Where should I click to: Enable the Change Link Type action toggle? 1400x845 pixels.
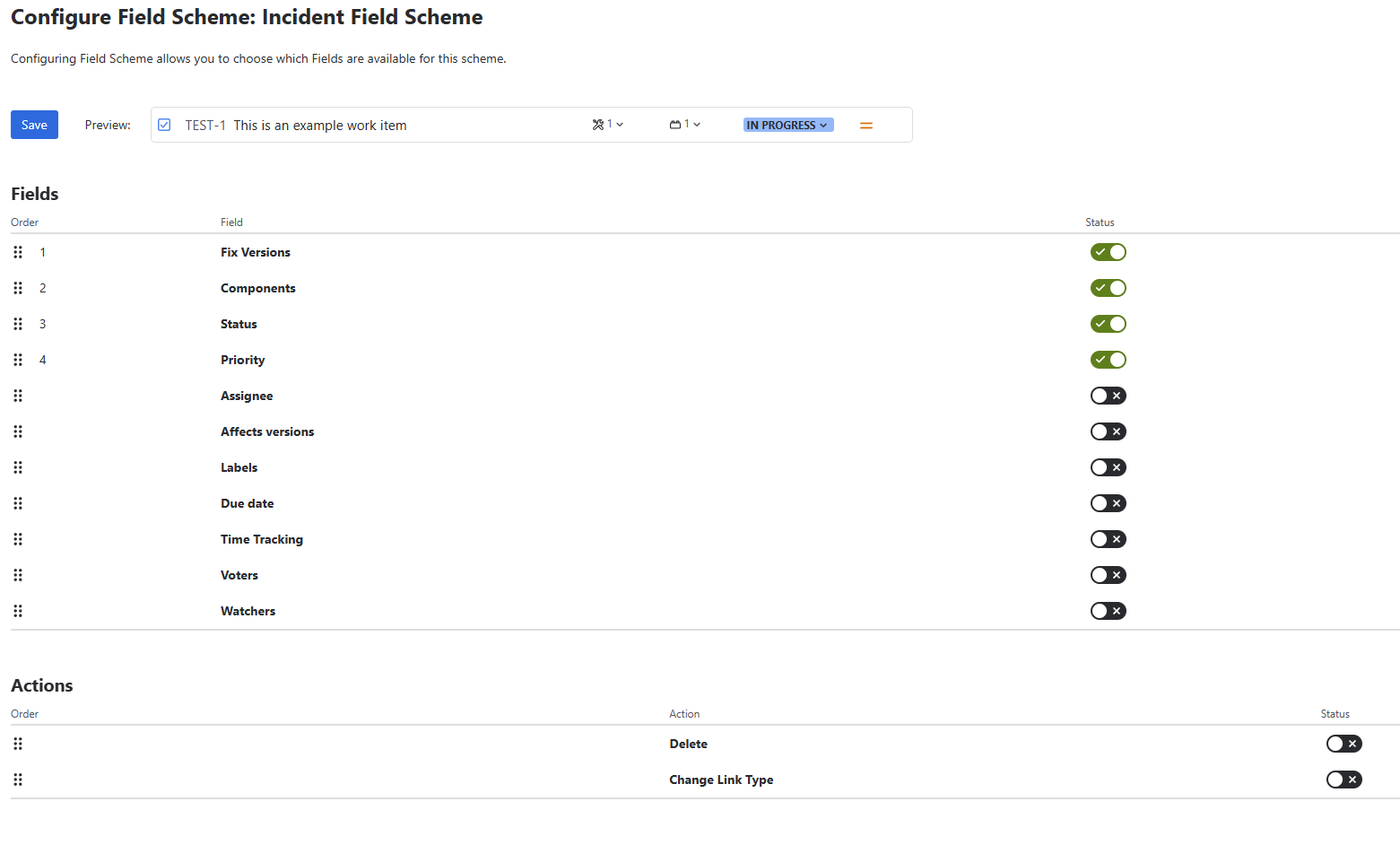(1344, 780)
